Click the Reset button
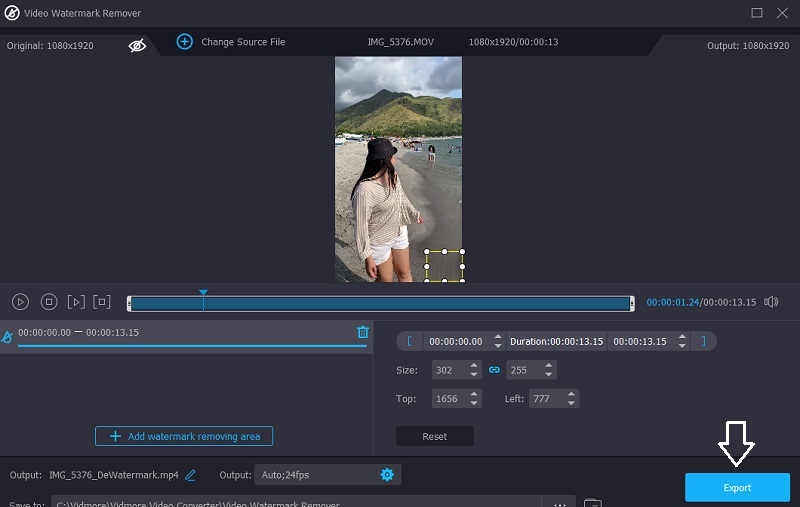Screen dimensions: 800x507 [x=435, y=436]
